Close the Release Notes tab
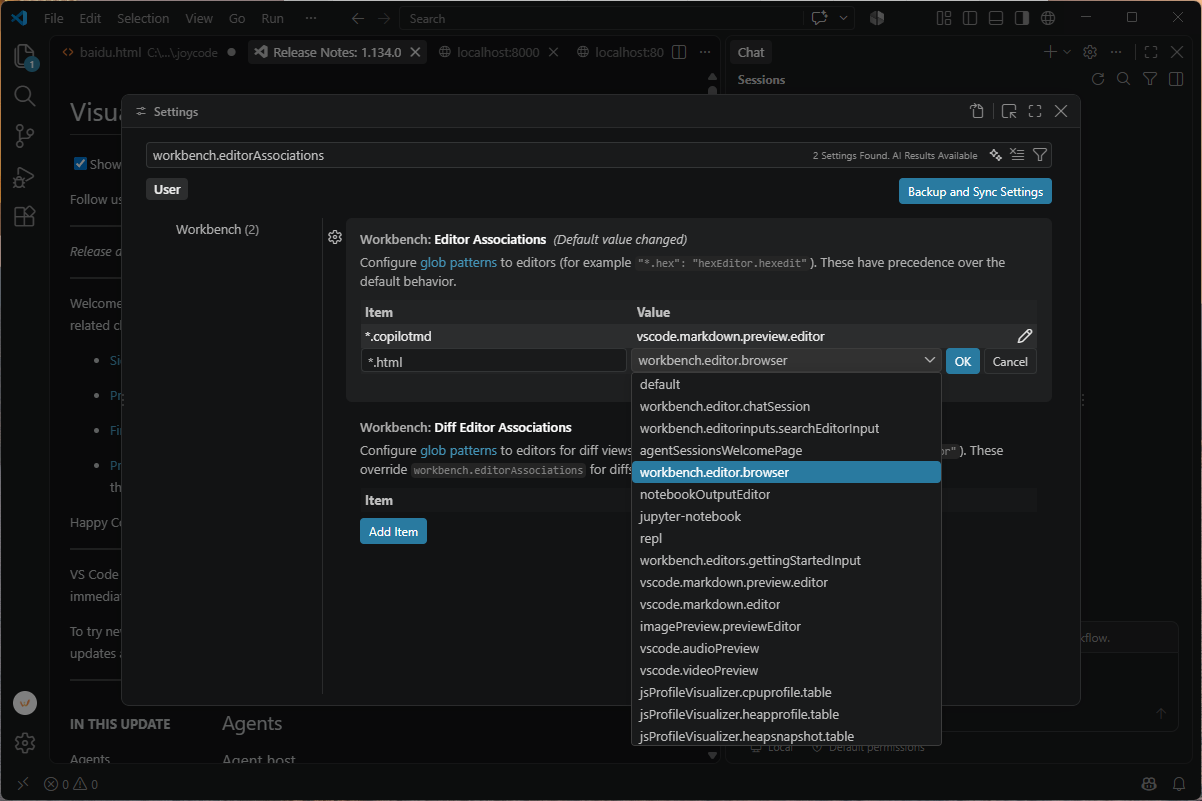The height and width of the screenshot is (801, 1202). [416, 52]
